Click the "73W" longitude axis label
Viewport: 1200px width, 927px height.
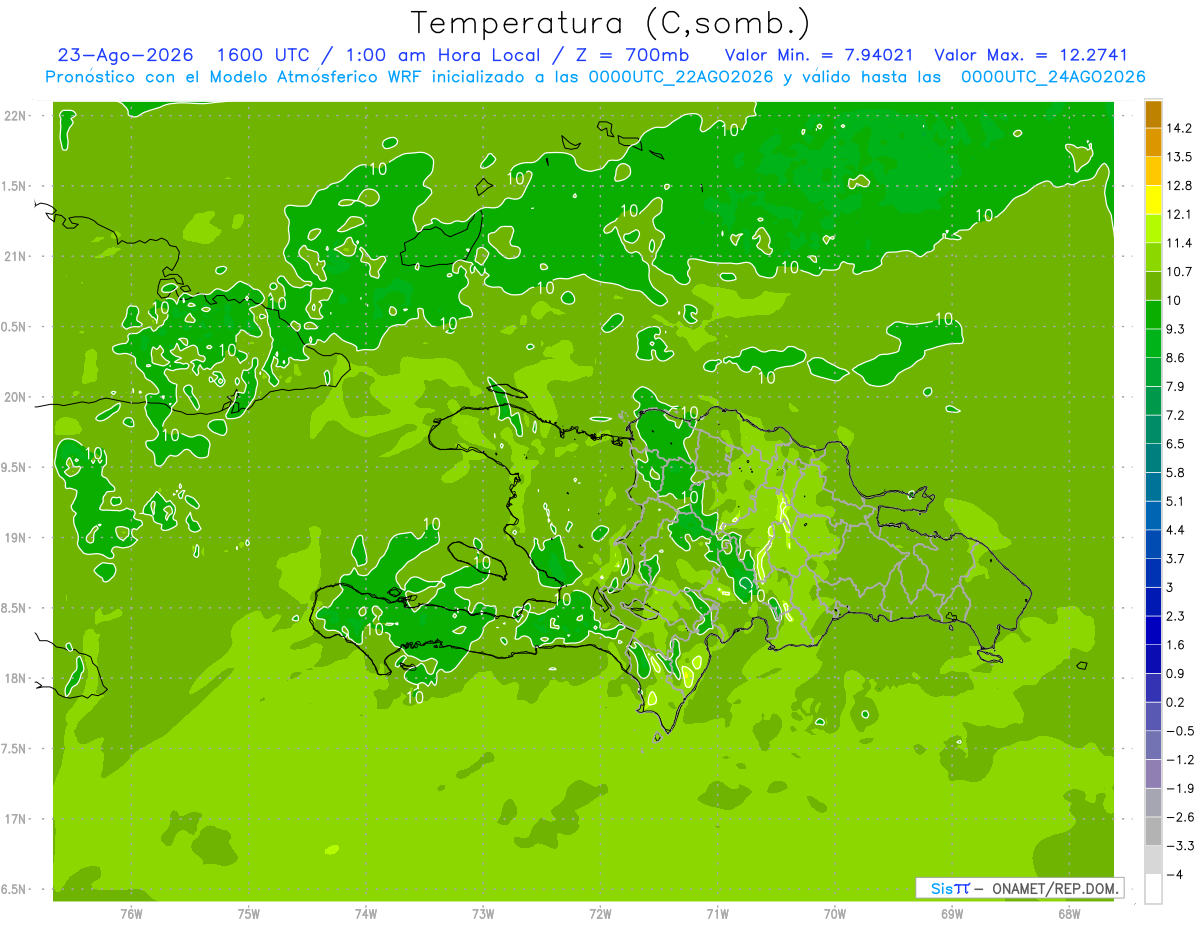[x=483, y=913]
